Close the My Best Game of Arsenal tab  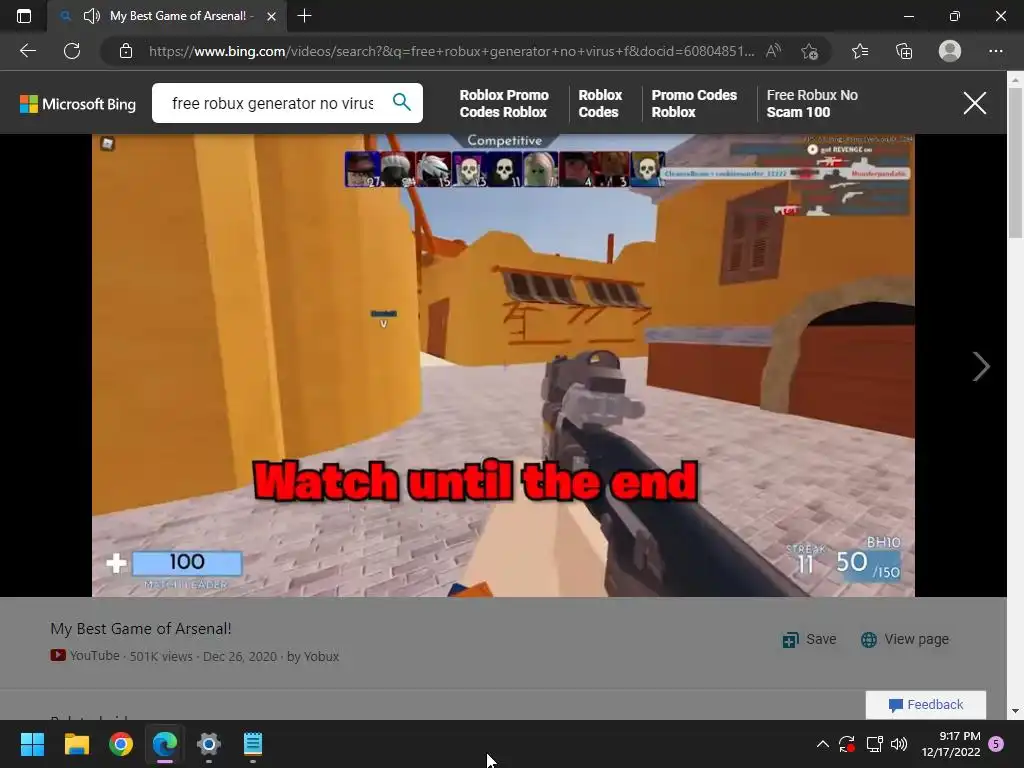pyautogui.click(x=272, y=16)
